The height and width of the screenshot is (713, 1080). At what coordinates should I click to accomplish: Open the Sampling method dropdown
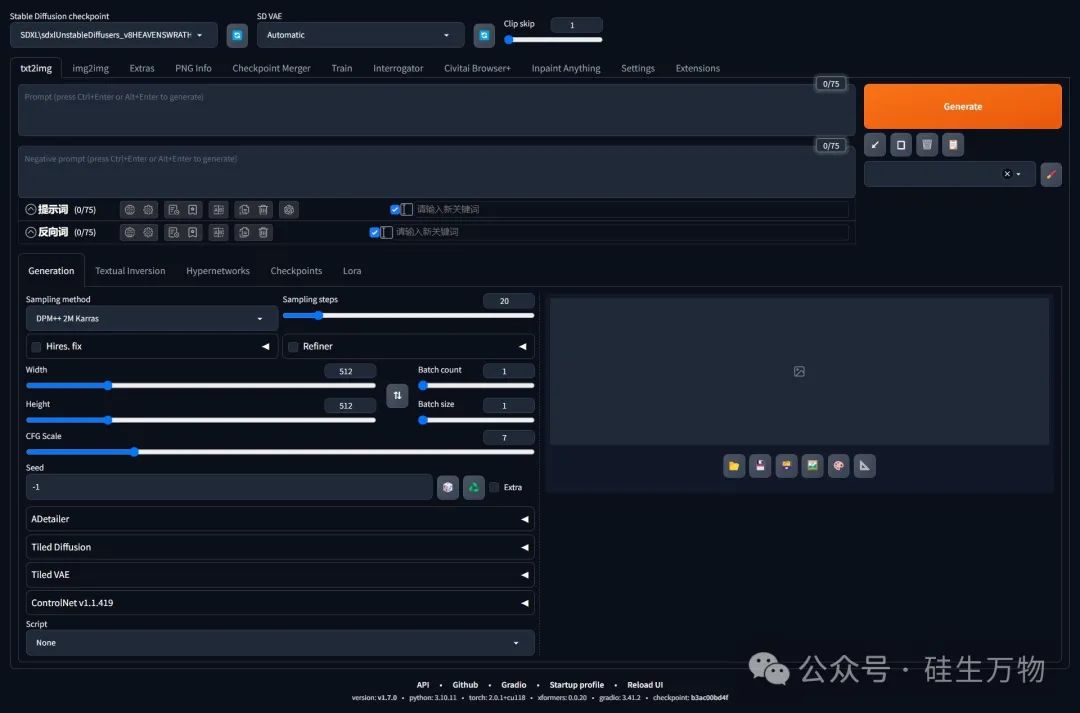pos(151,318)
